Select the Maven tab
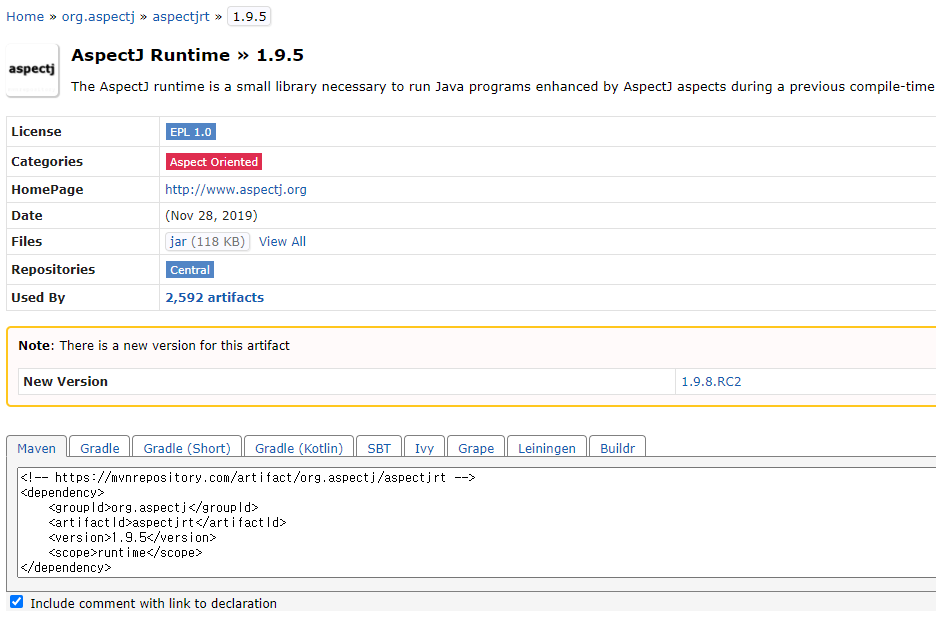This screenshot has width=936, height=624. (36, 448)
